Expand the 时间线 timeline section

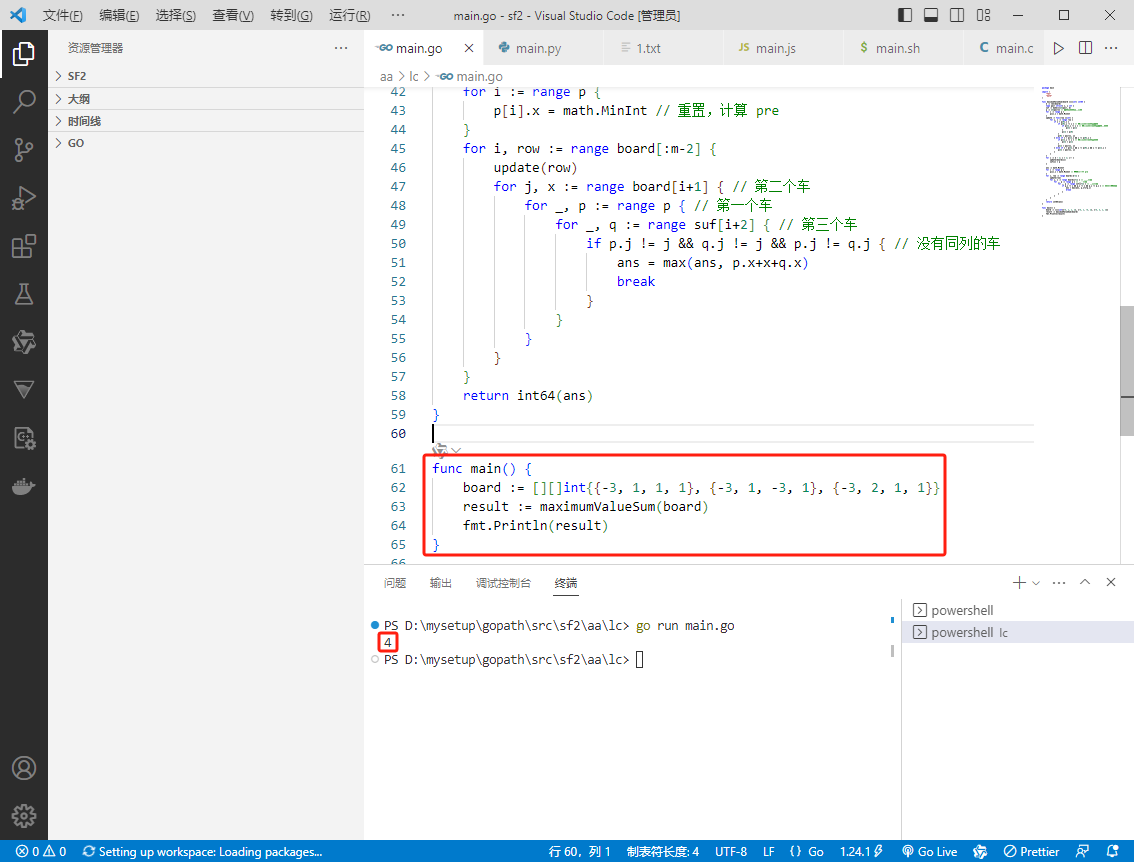click(x=206, y=121)
